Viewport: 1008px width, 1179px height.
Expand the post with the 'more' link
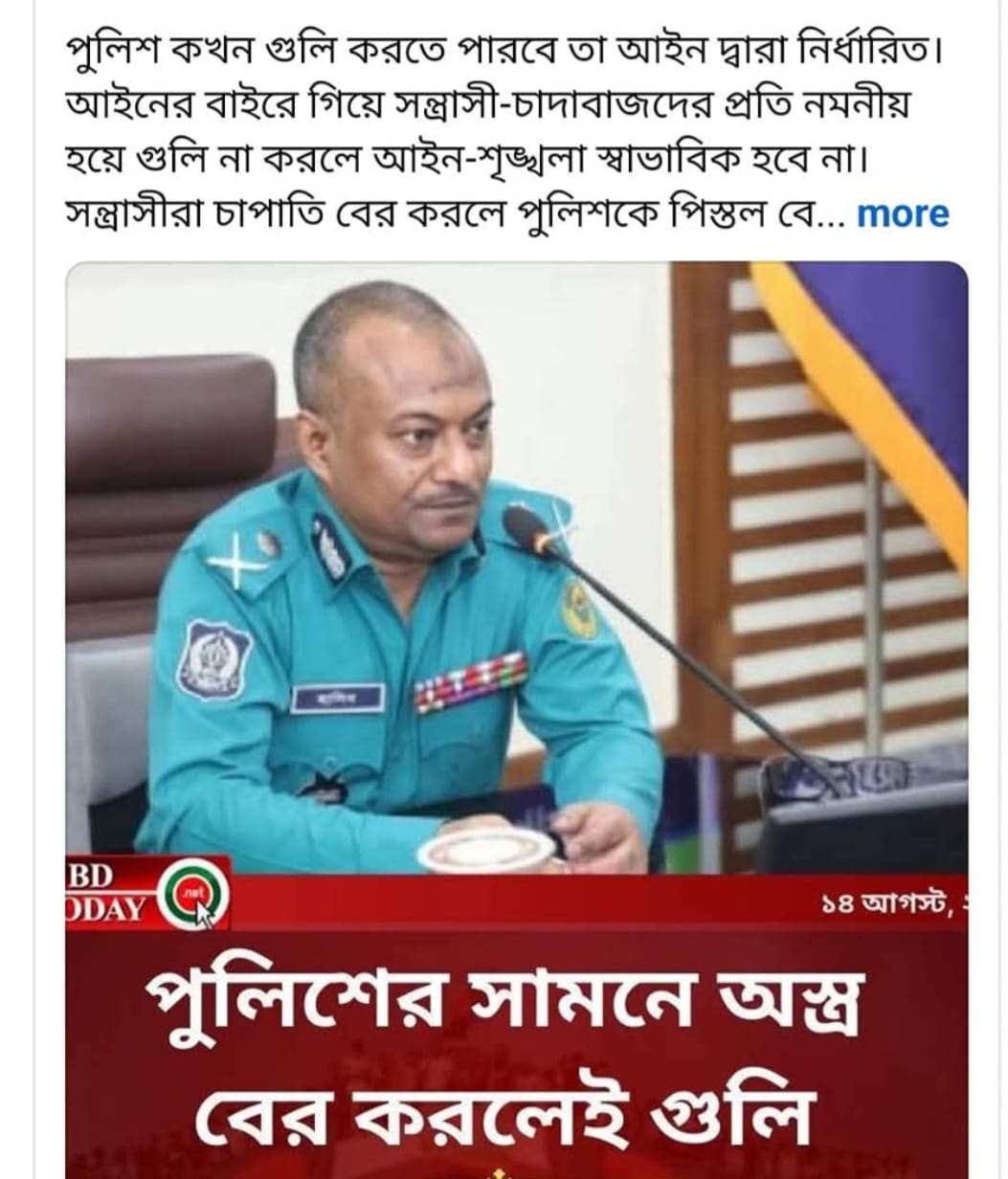tap(903, 212)
